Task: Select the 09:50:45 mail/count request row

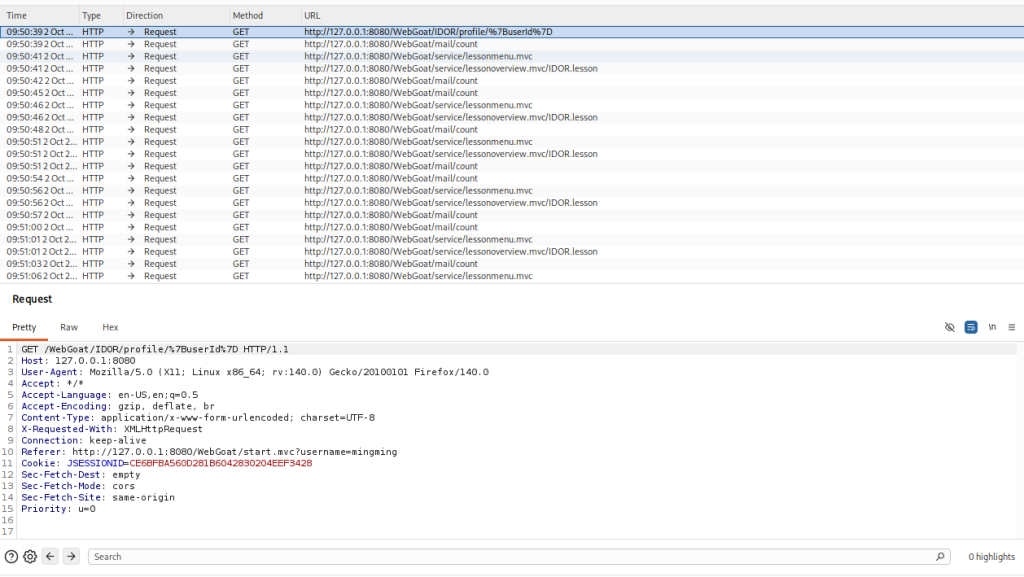Action: 512,93
